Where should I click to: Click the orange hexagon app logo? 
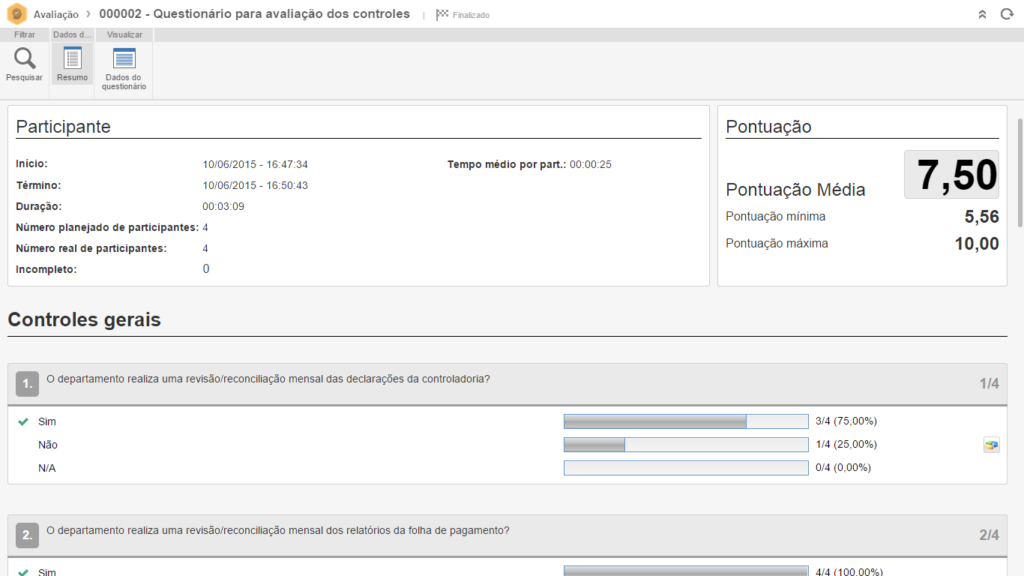(16, 14)
